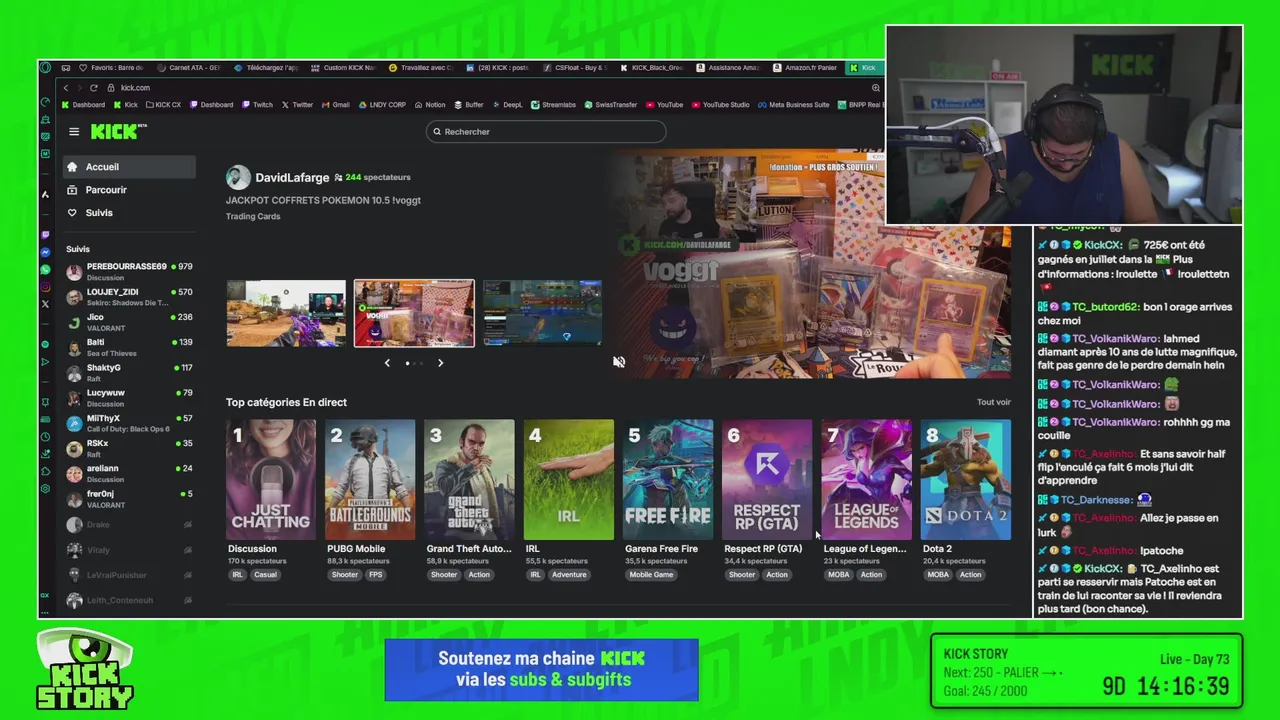Switch to the Custom KICK browser tab
Screen dimensions: 1280x720
(344, 68)
